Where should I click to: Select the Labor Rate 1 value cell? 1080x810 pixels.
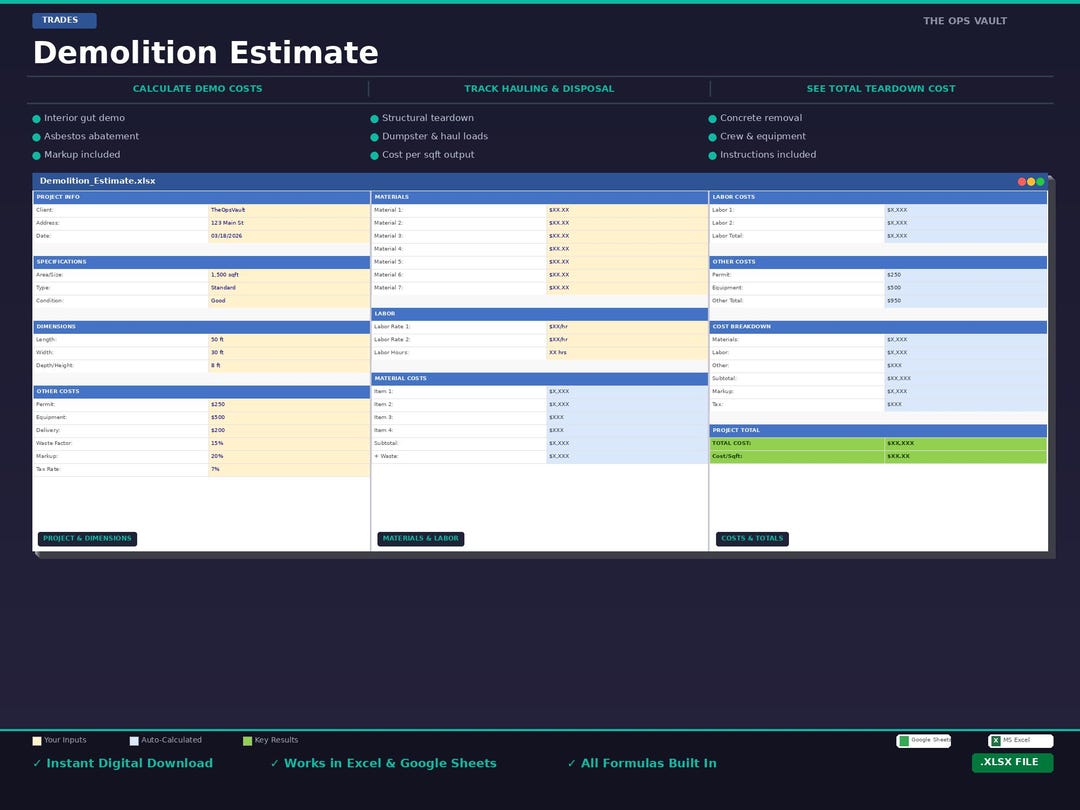click(x=627, y=326)
